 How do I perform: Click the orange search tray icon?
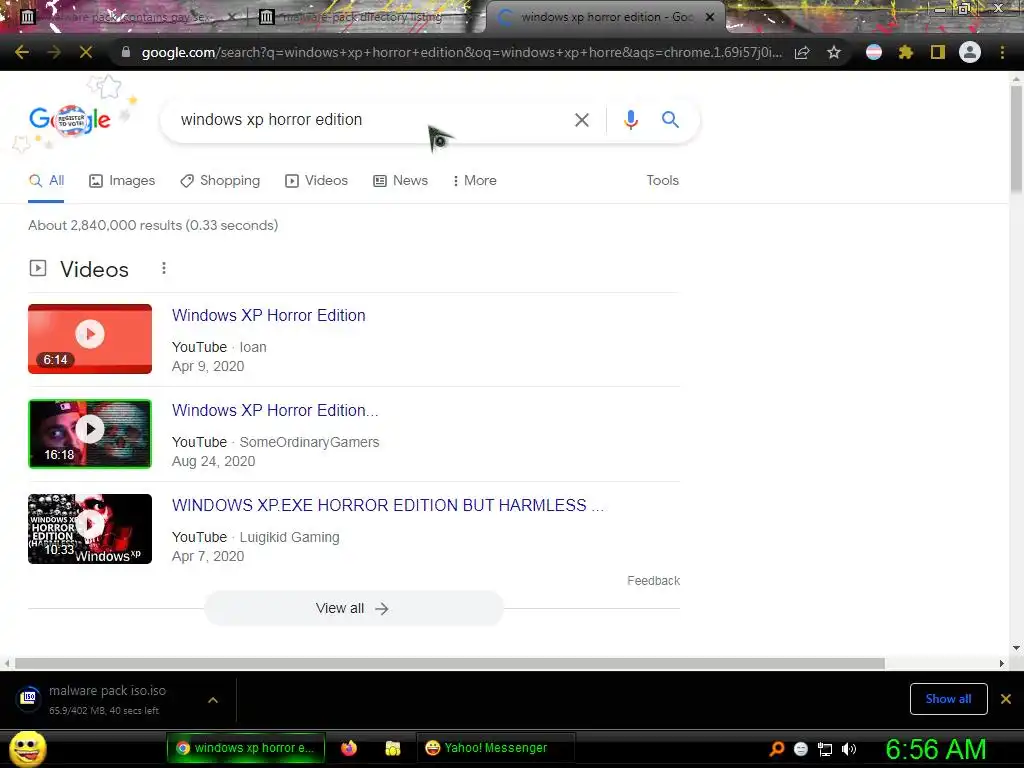pyautogui.click(x=777, y=749)
